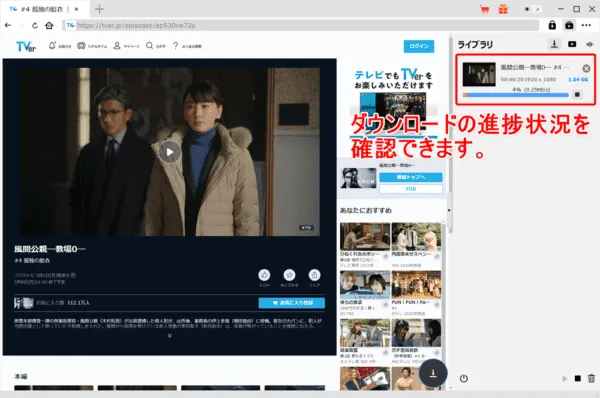Image resolution: width=600 pixels, height=398 pixels.
Task: Open the downloaded videos tab icon
Action: click(572, 44)
